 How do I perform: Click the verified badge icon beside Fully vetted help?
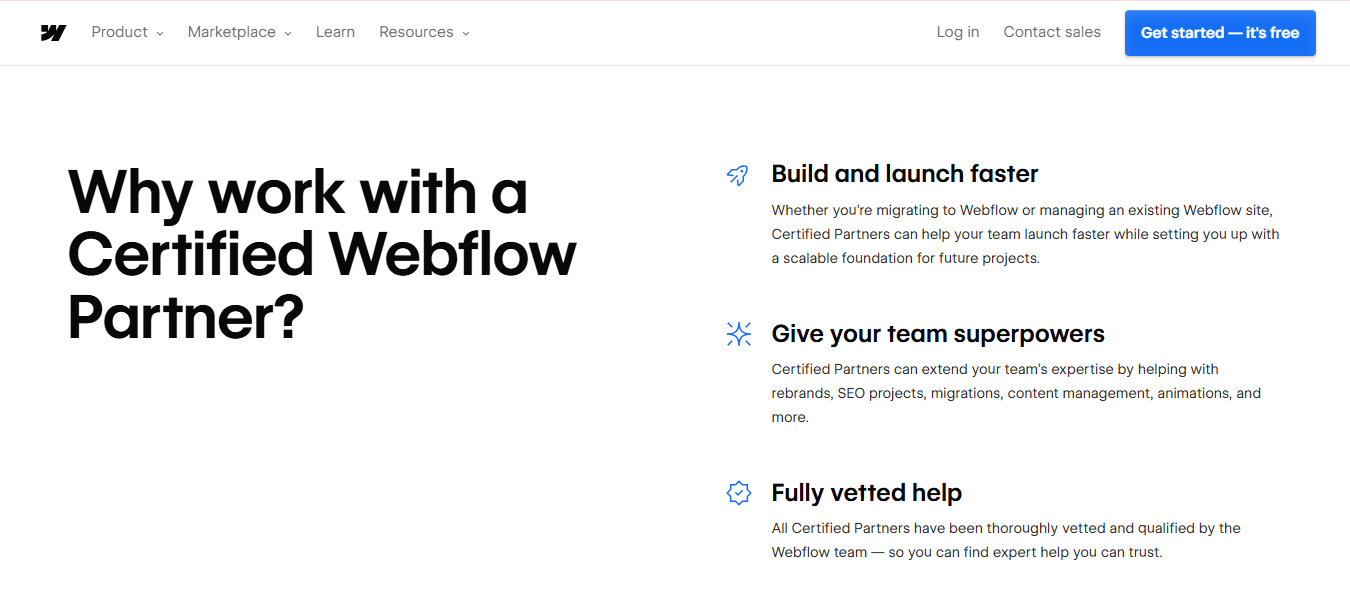738,493
